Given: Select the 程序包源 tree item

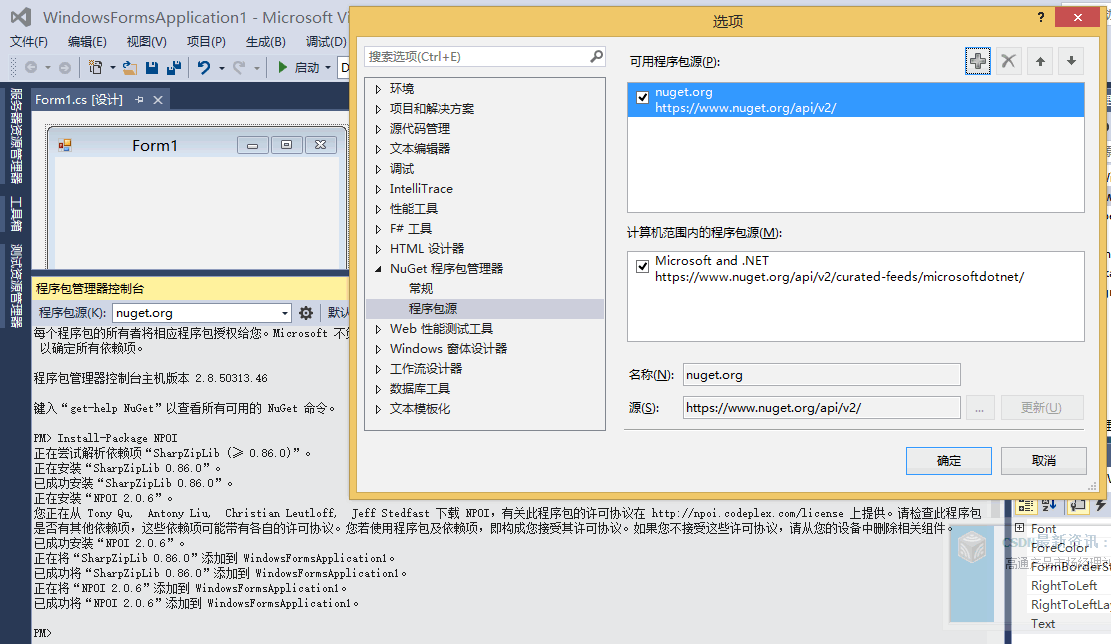Looking at the screenshot, I should coord(433,309).
